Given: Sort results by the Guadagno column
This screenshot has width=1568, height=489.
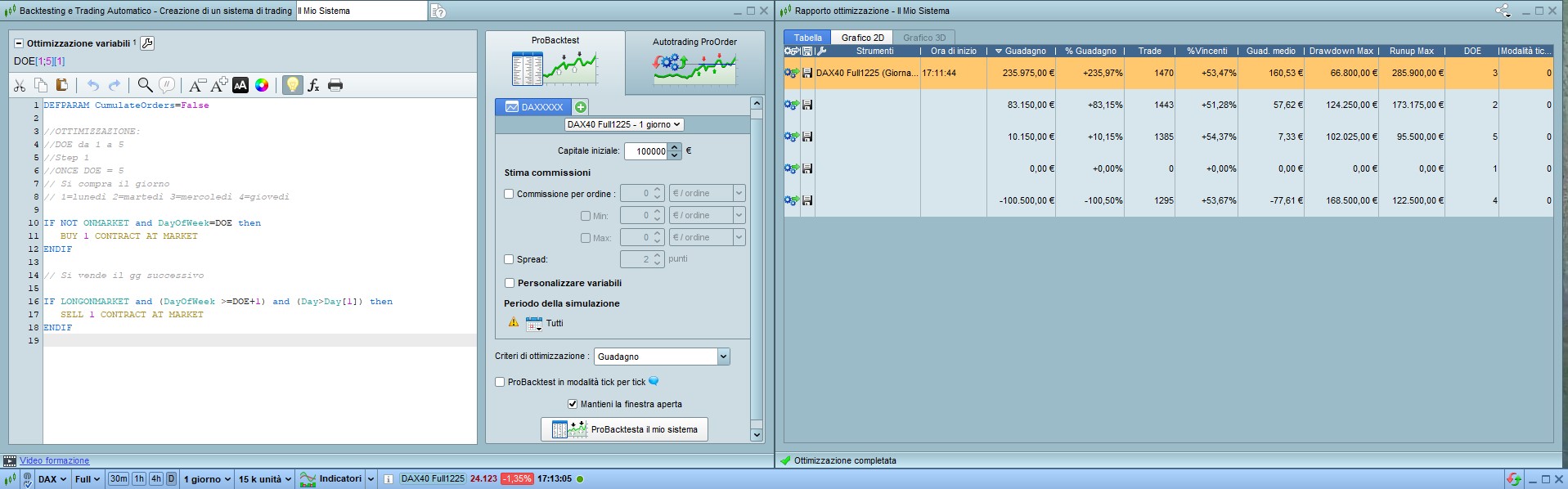Looking at the screenshot, I should (x=1021, y=51).
